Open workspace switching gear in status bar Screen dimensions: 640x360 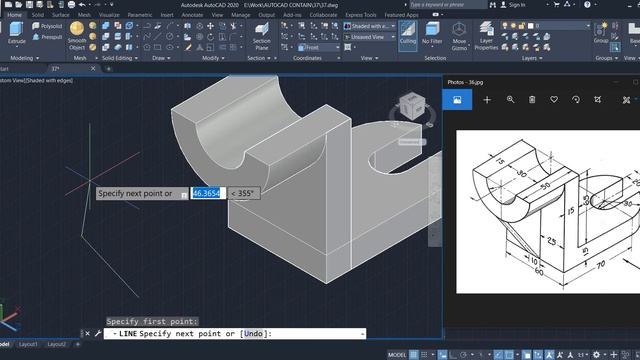(x=596, y=355)
